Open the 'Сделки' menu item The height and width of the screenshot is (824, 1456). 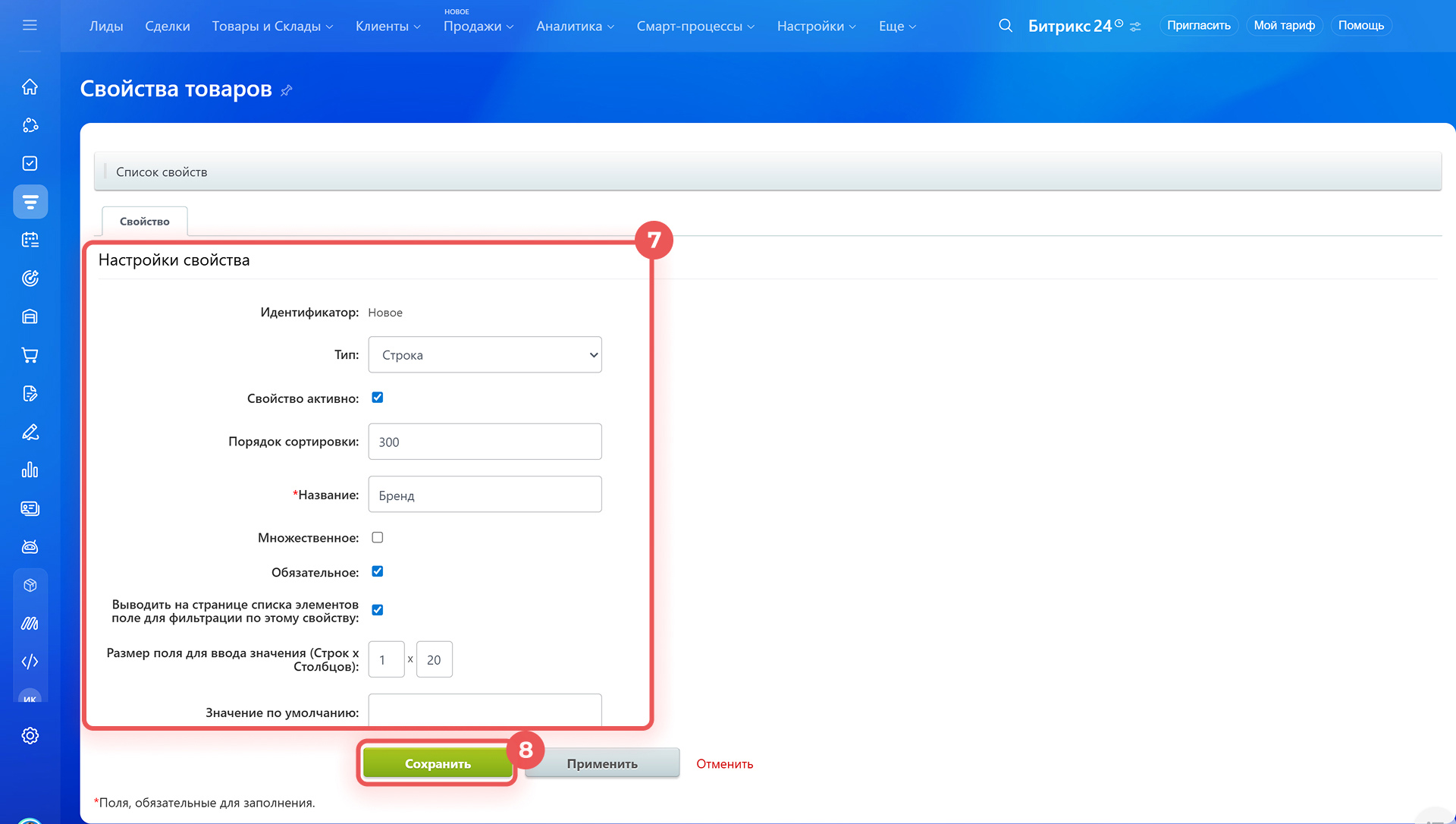(168, 26)
